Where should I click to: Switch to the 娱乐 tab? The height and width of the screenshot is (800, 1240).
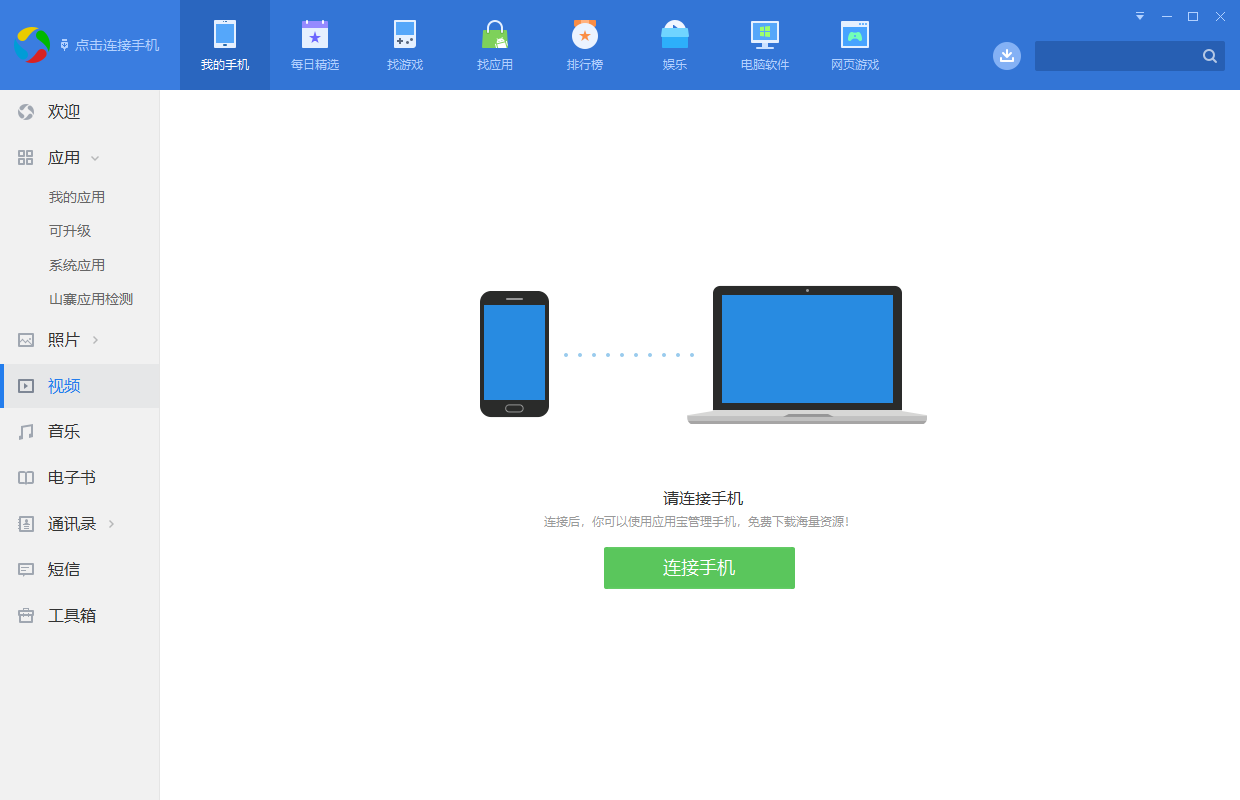coord(675,45)
